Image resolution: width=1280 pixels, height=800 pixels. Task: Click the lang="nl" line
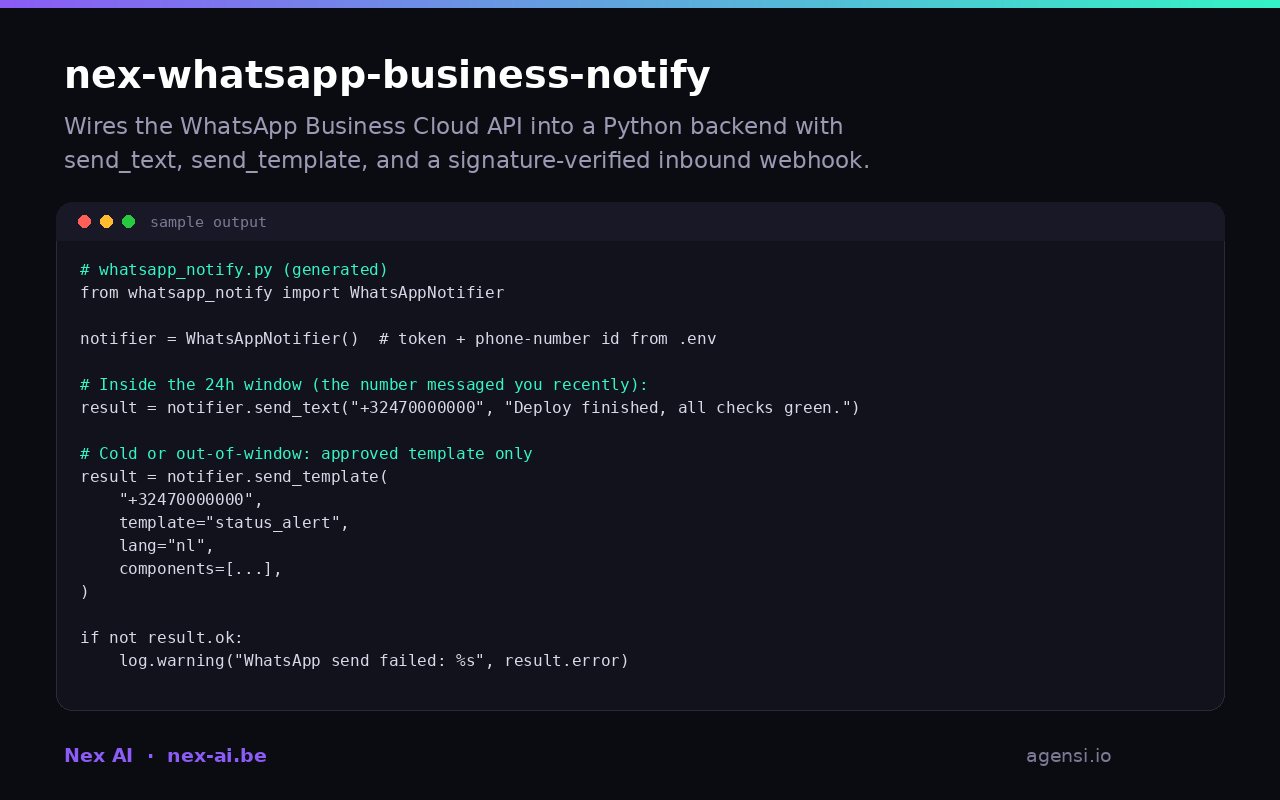coord(167,546)
